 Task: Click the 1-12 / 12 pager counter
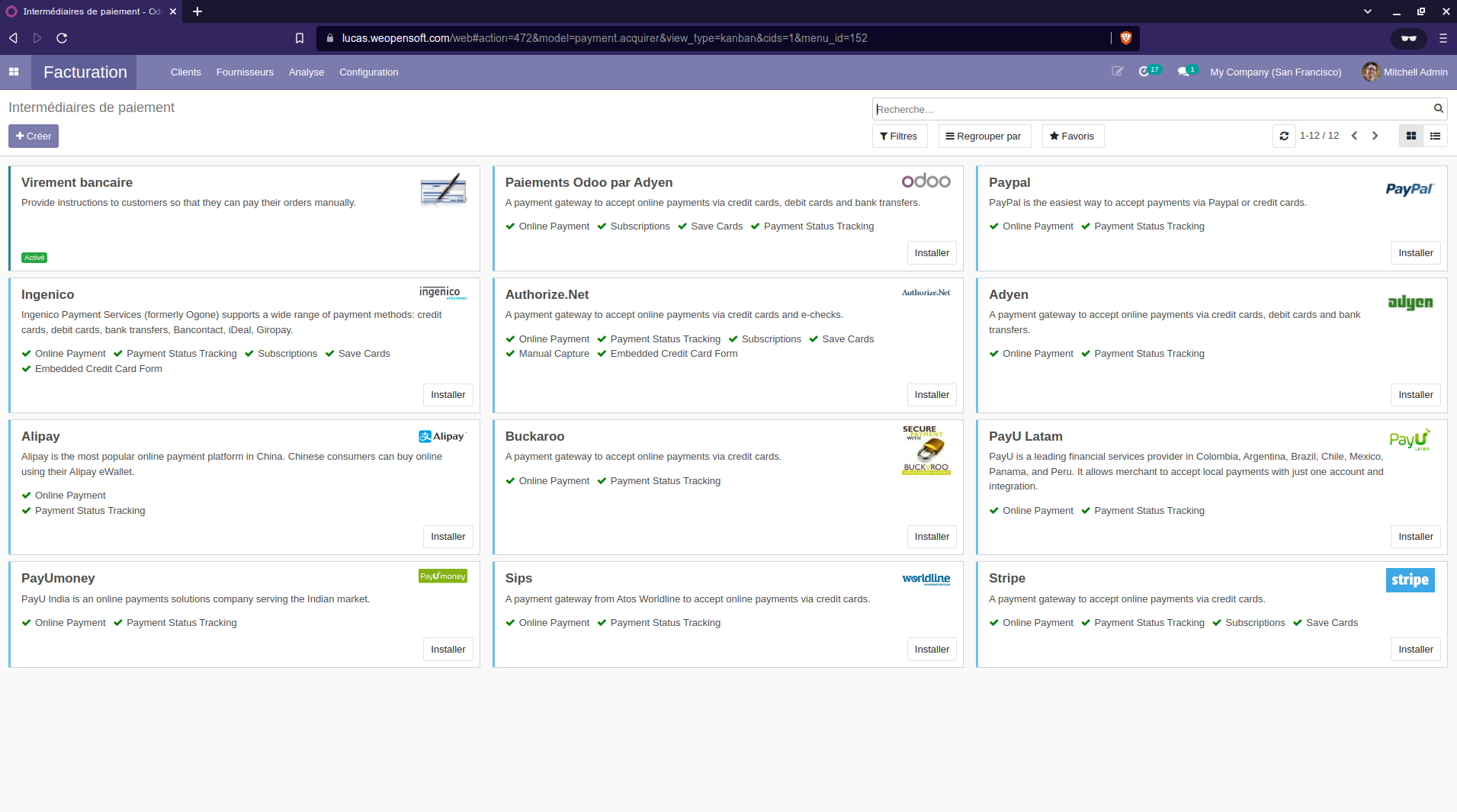[x=1319, y=136]
